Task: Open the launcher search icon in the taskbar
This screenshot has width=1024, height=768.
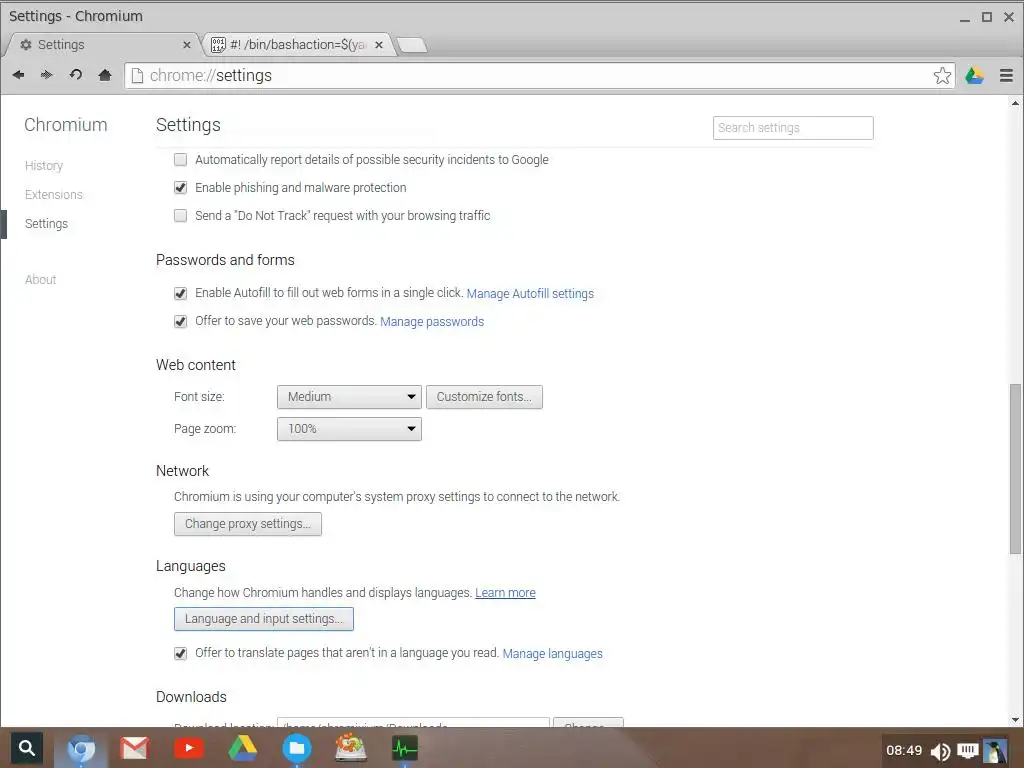Action: 27,748
